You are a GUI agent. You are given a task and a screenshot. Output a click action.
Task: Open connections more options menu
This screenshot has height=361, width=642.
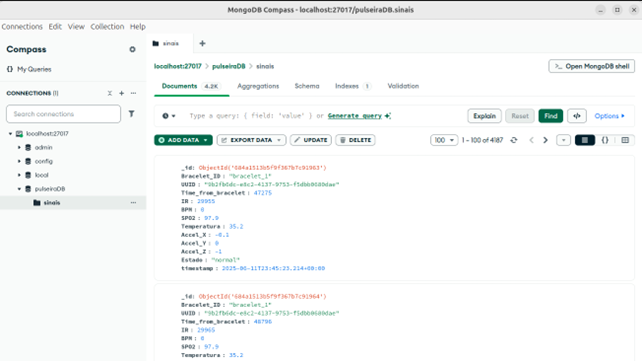(x=133, y=93)
